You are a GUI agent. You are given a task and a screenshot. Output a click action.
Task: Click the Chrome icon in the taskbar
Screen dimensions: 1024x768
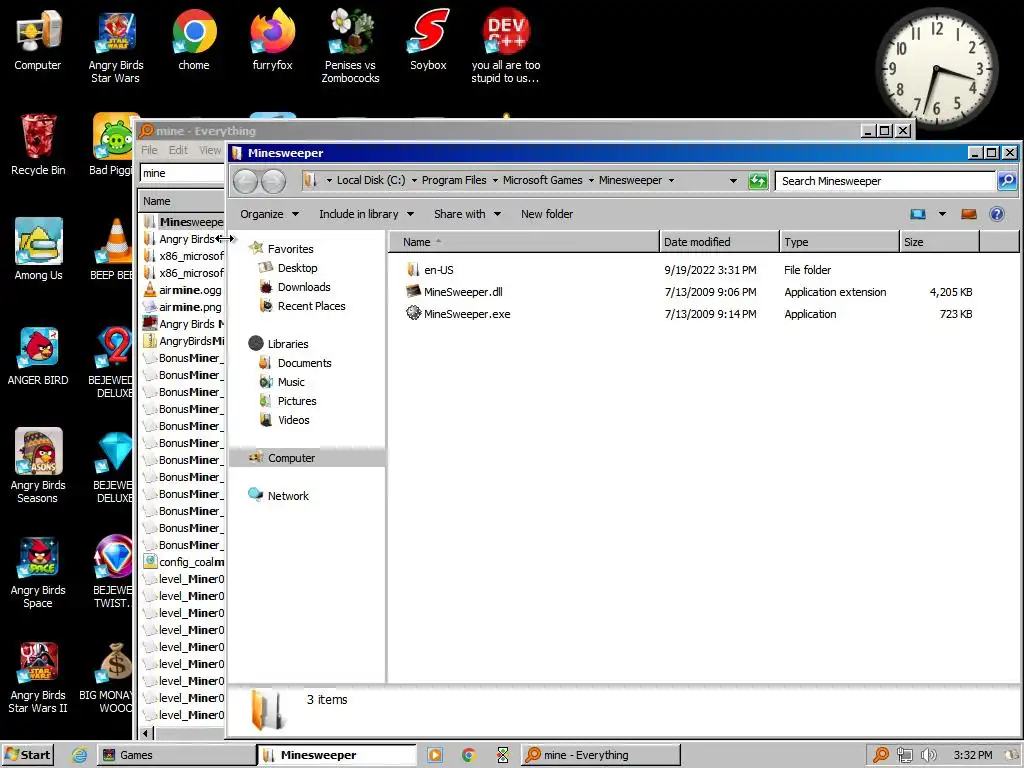[468, 755]
